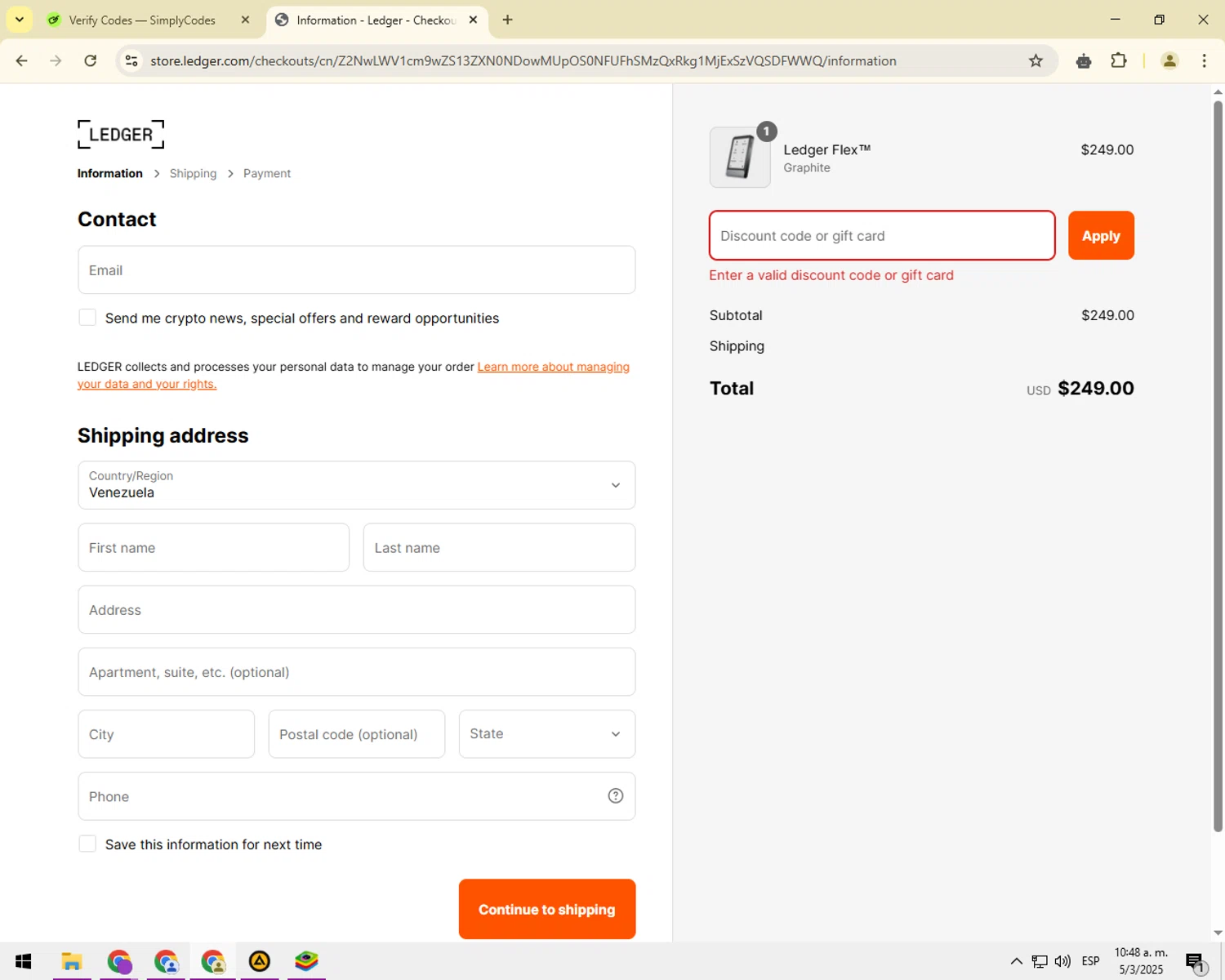Switch to Verify Codes — SimplyCodes tab

pyautogui.click(x=142, y=20)
